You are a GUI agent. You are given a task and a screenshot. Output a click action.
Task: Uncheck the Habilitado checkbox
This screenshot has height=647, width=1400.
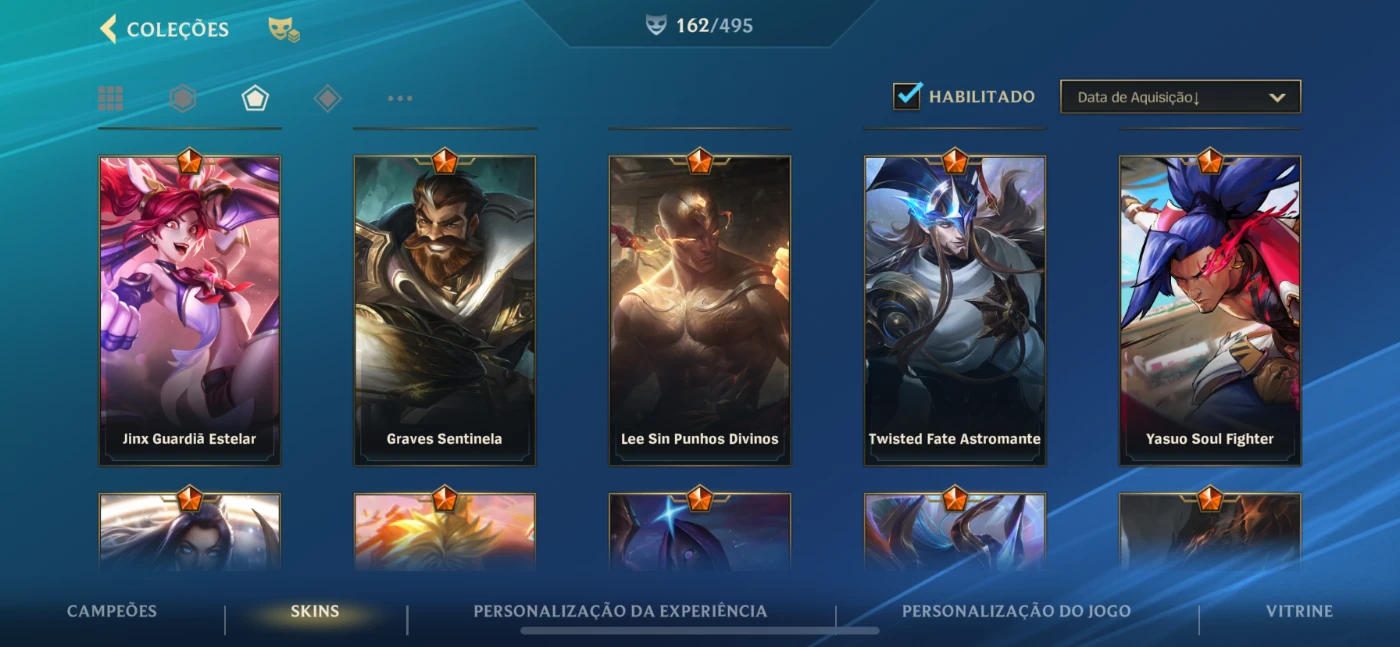[907, 96]
